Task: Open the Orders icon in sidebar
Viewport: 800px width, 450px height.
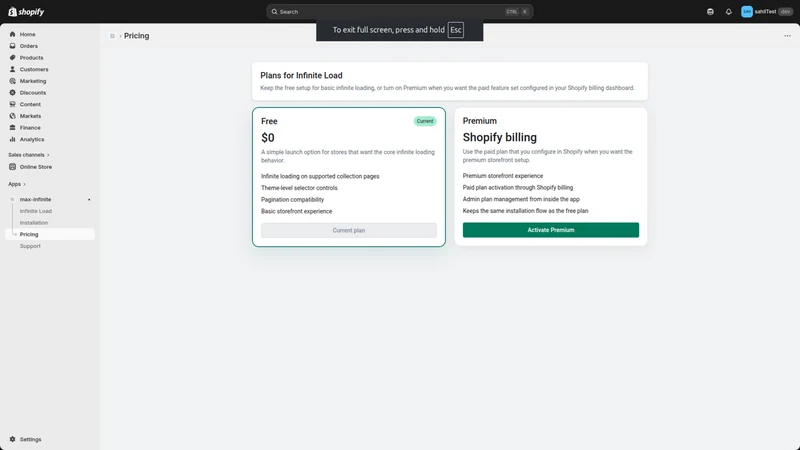Action: point(12,46)
